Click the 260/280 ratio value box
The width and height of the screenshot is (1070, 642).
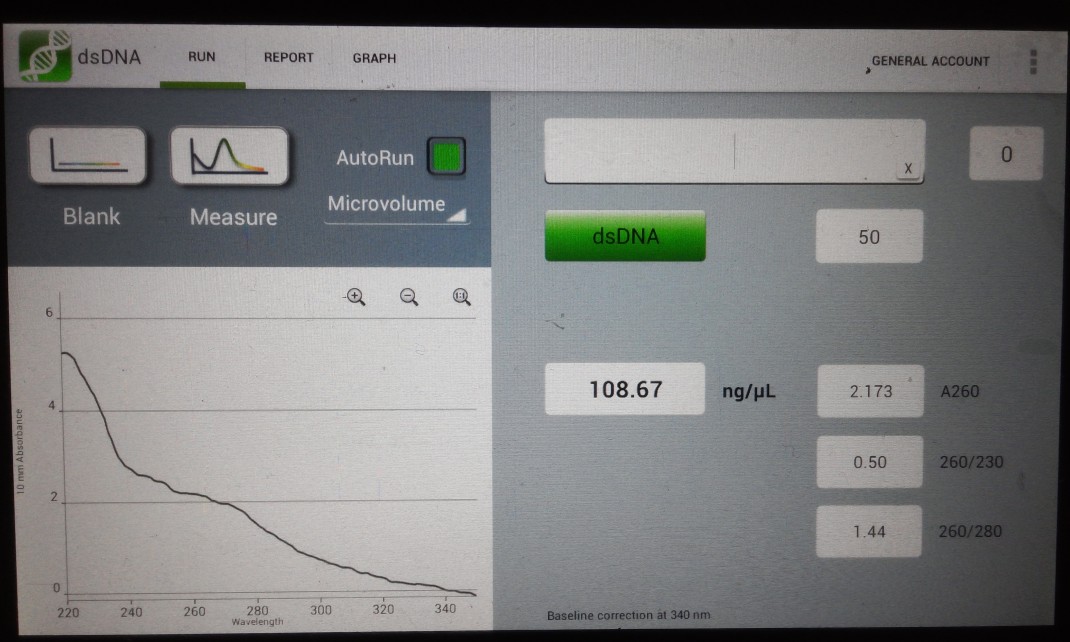(869, 531)
